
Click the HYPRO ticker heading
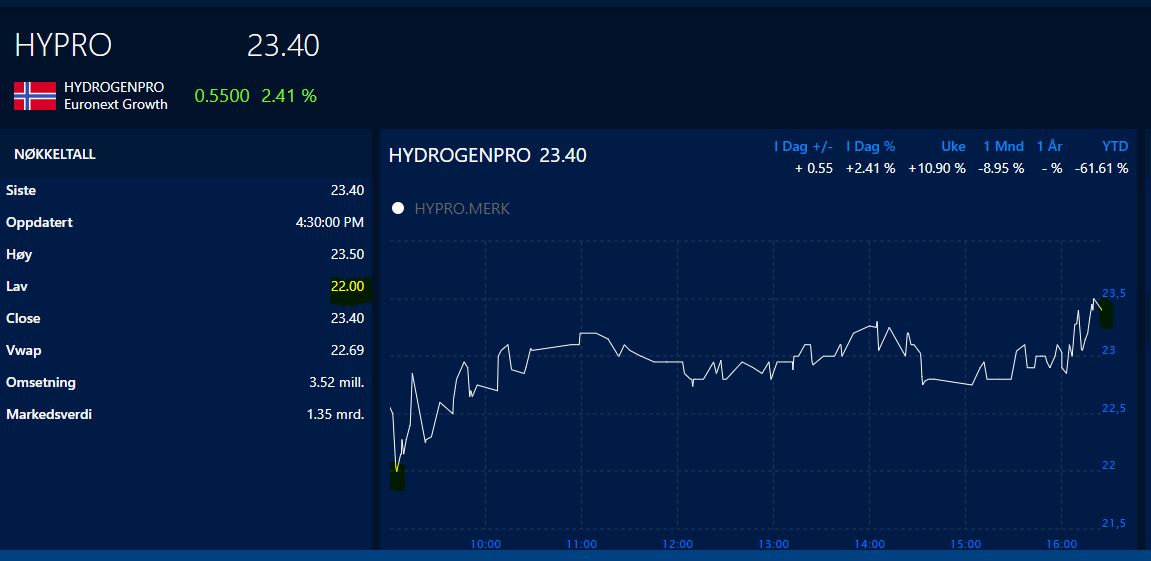point(63,46)
